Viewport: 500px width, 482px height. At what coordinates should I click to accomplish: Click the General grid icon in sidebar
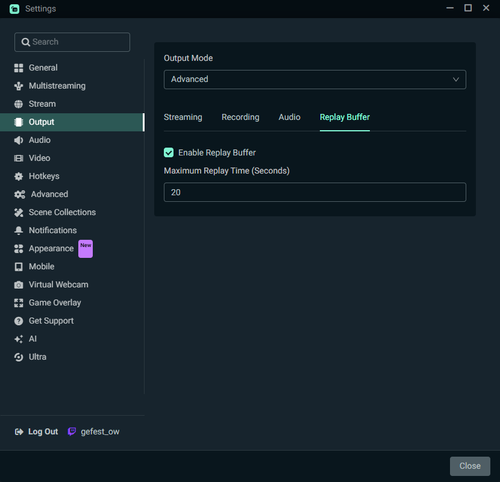tap(19, 68)
